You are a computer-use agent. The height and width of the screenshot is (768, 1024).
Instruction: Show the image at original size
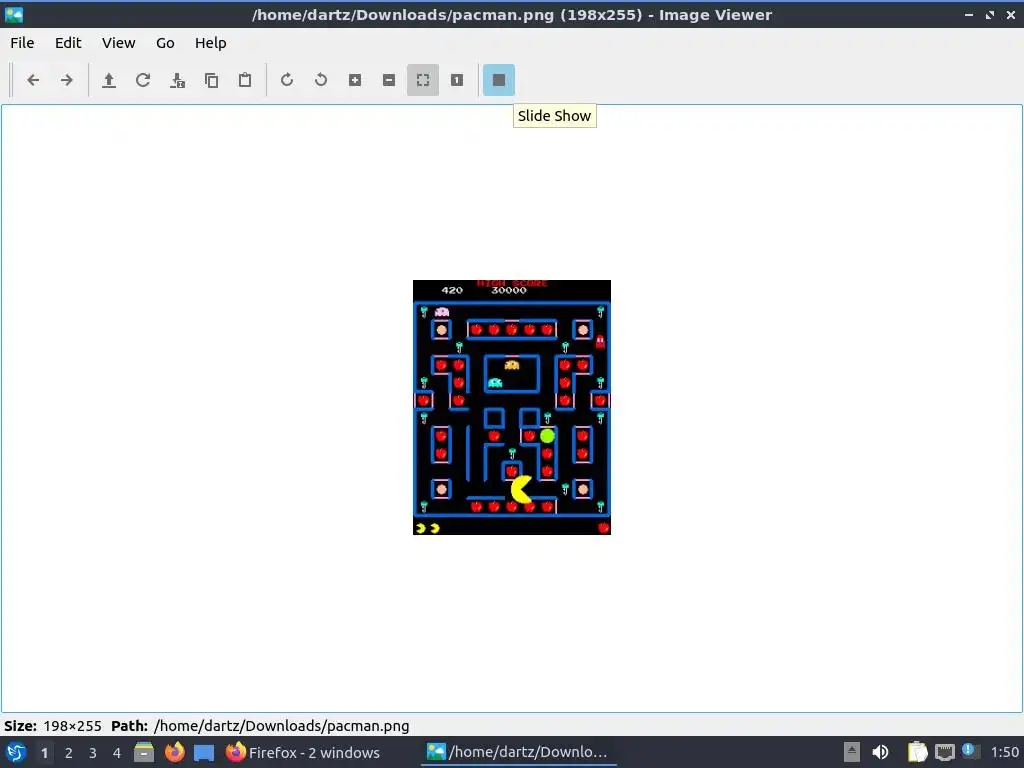(456, 80)
